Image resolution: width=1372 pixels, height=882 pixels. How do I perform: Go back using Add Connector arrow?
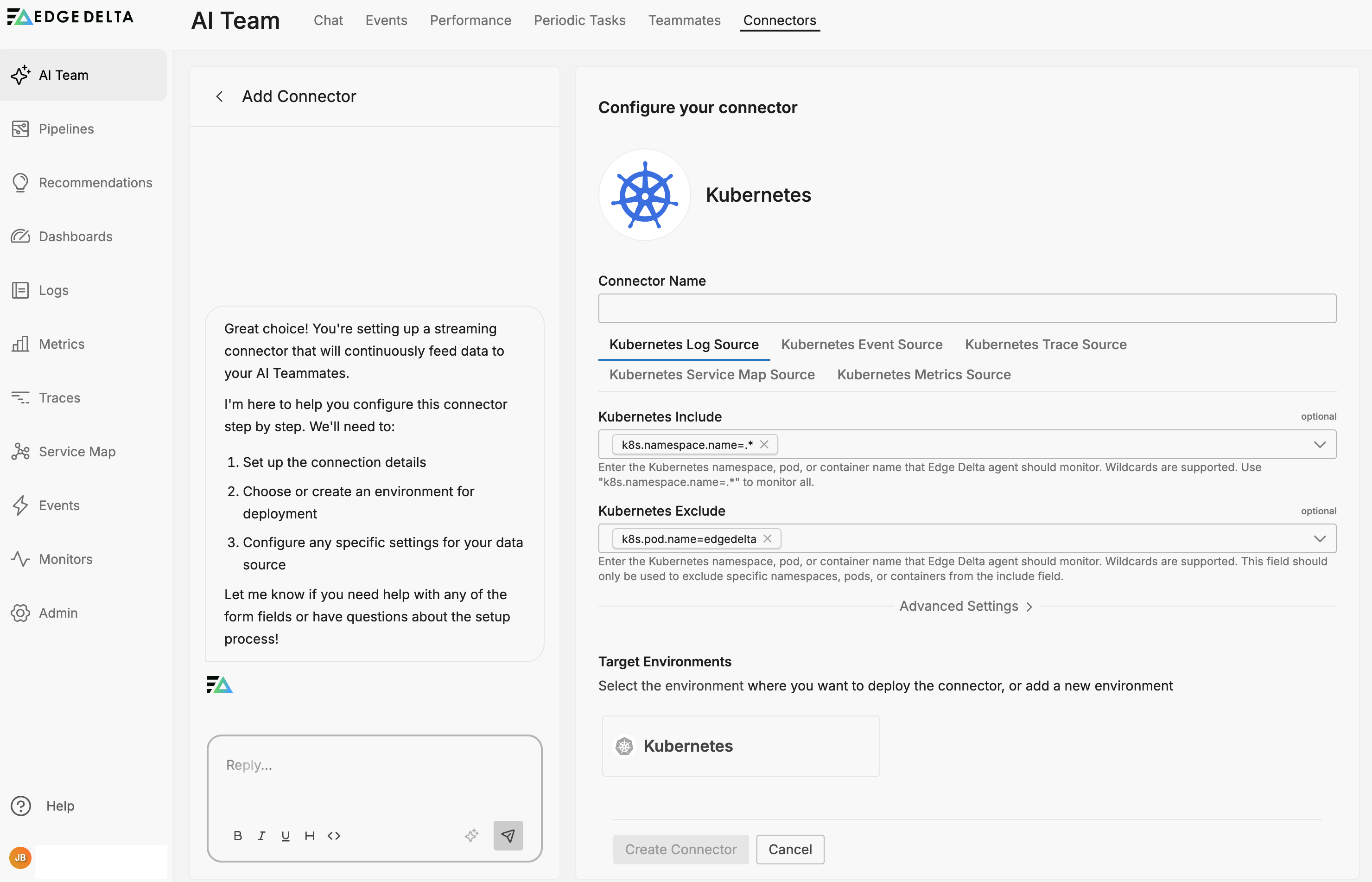pos(219,96)
